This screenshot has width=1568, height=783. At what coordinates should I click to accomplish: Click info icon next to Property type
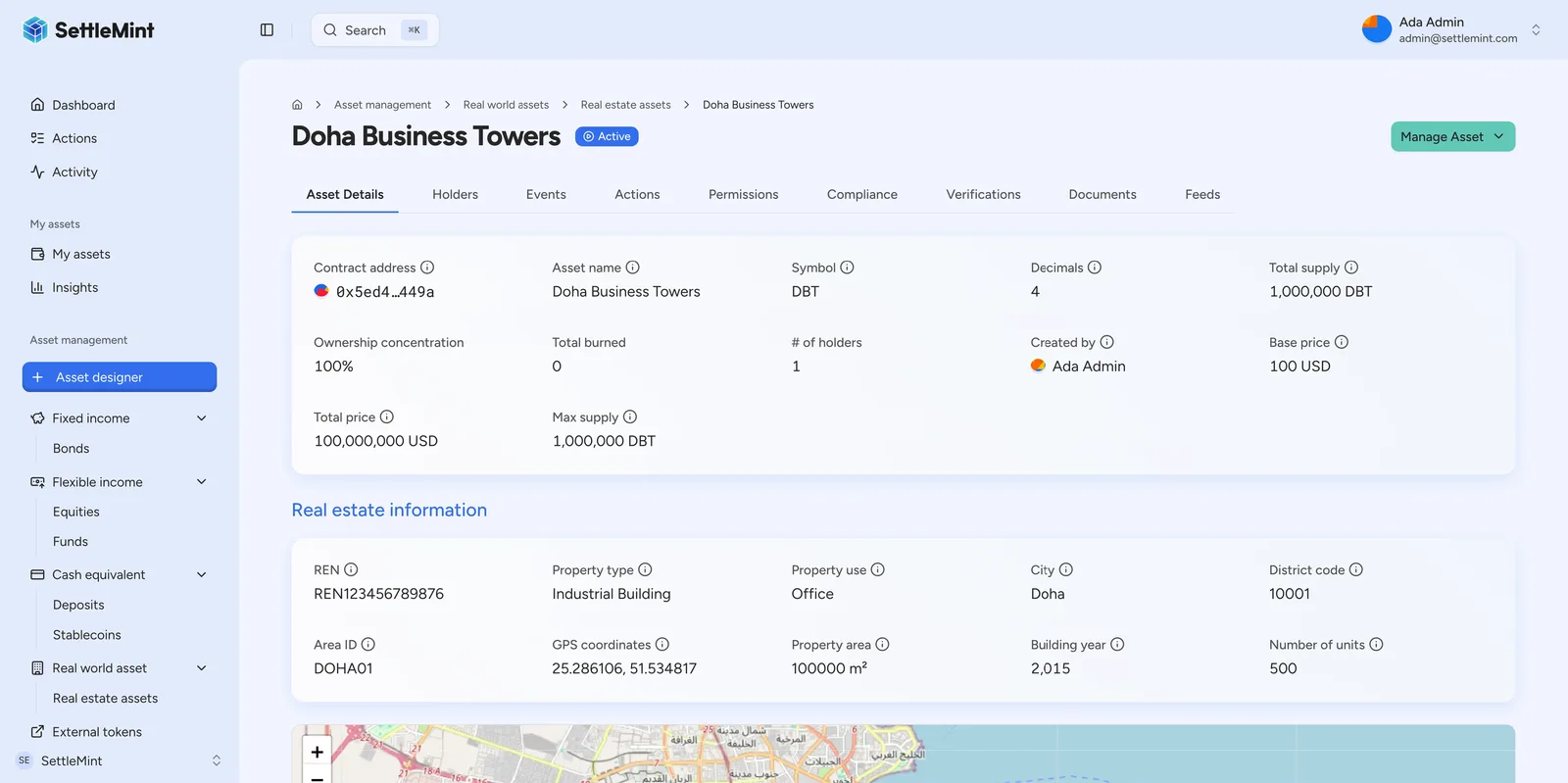point(645,569)
